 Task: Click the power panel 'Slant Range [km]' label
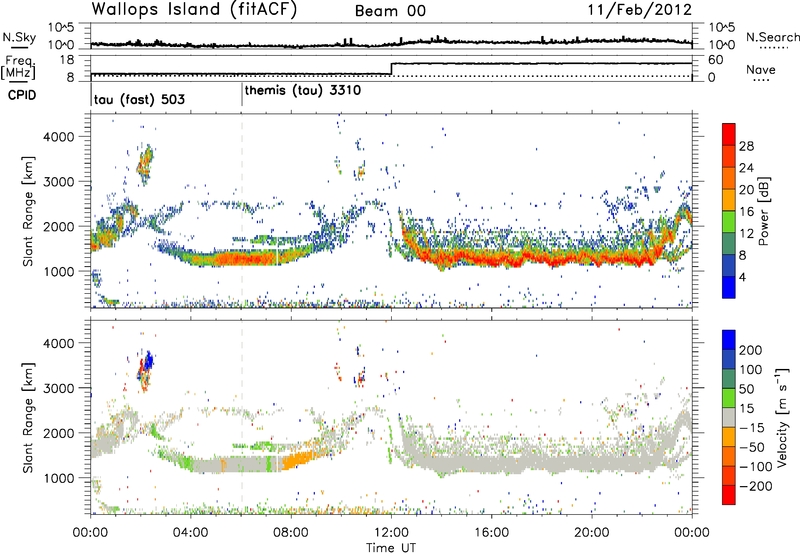pyautogui.click(x=28, y=211)
